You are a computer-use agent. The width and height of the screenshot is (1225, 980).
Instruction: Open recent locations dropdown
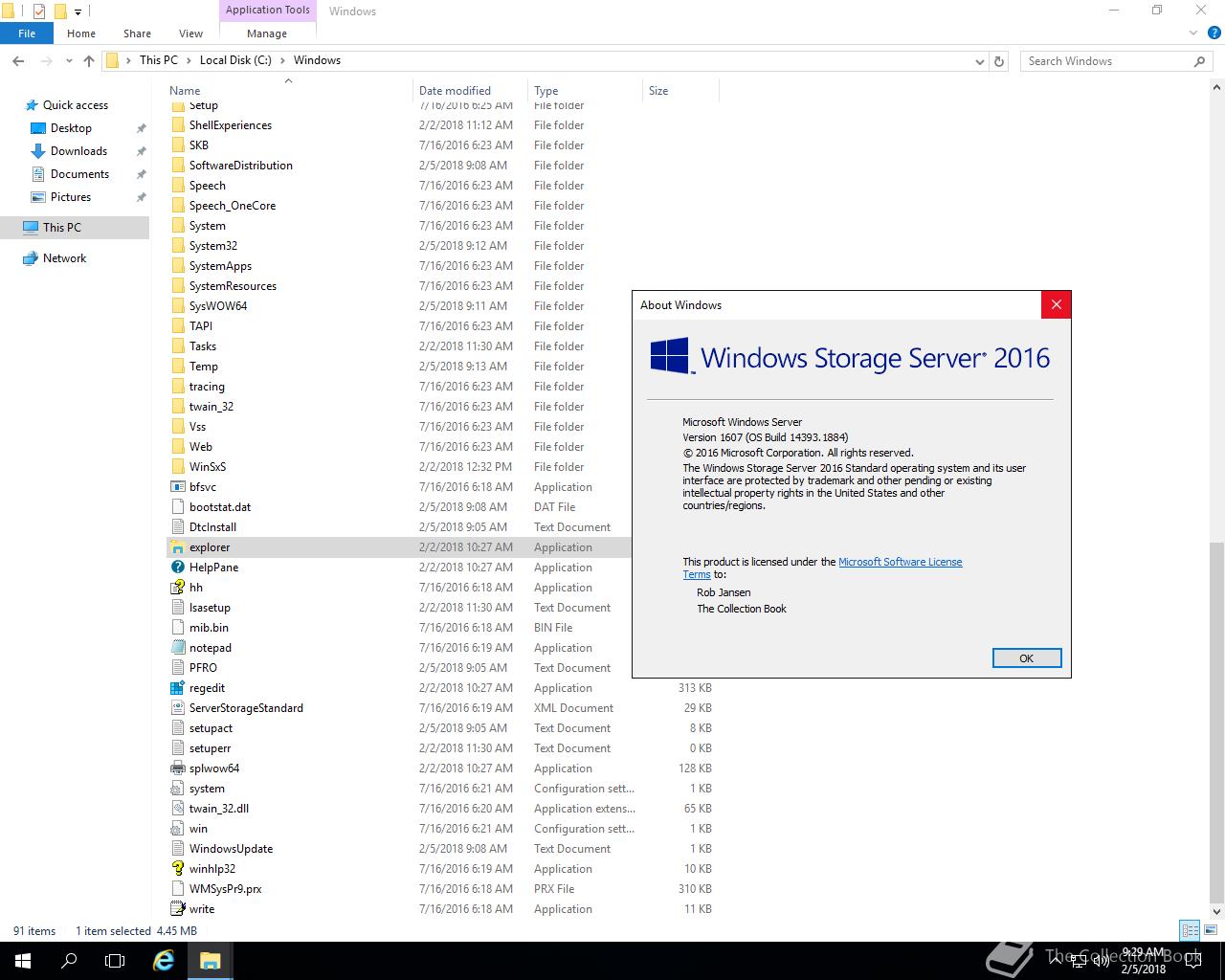coord(69,60)
